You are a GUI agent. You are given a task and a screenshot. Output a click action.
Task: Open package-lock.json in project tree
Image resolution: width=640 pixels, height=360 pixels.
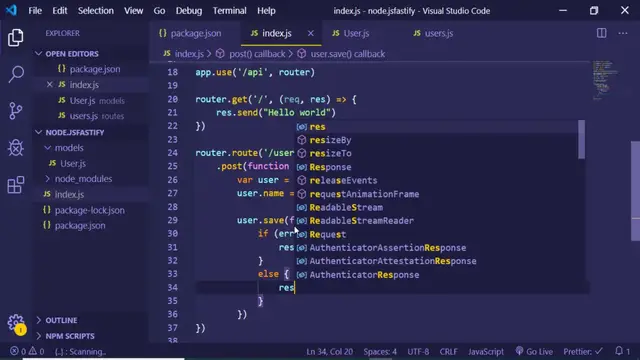click(x=89, y=210)
